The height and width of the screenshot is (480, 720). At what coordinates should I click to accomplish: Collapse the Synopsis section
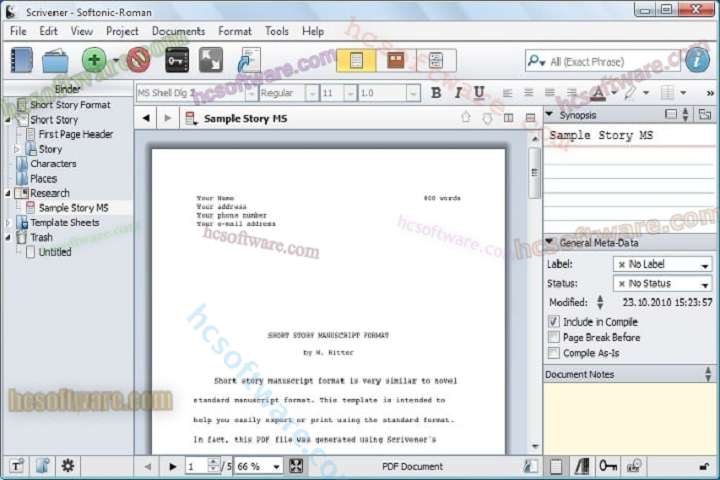(549, 114)
